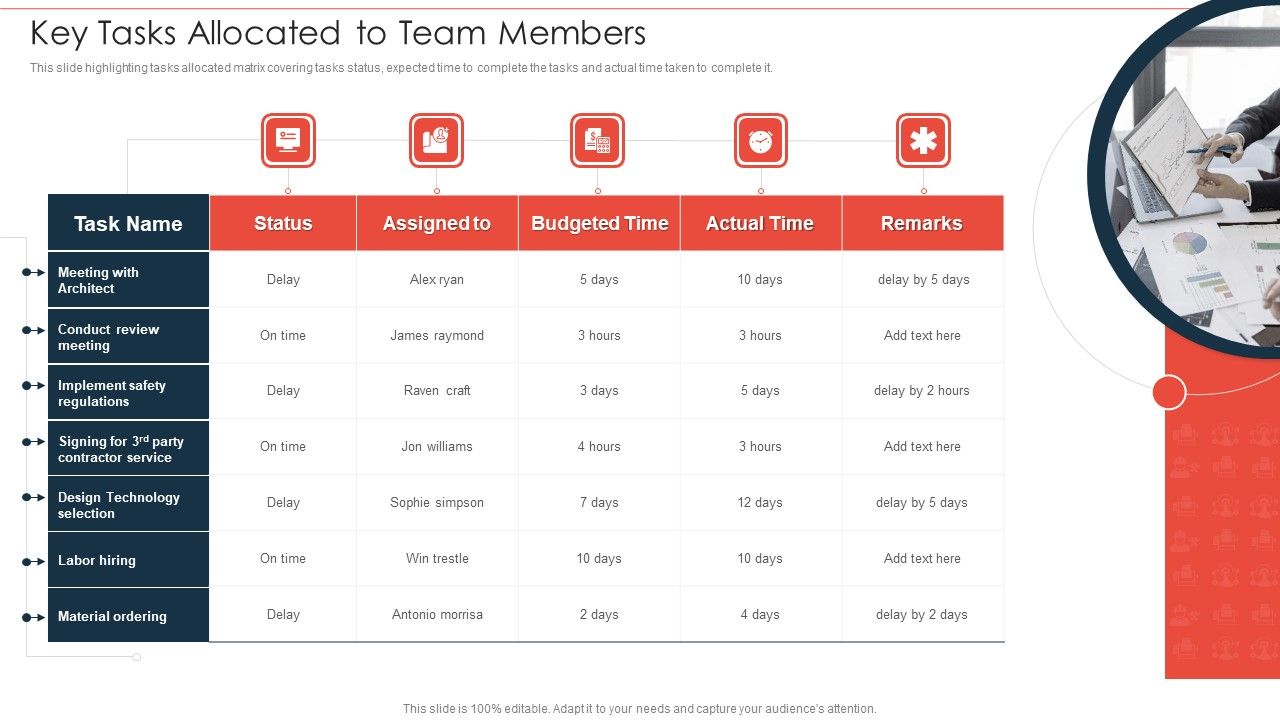Viewport: 1280px width, 720px height.
Task: Click the 4 days actual time cell
Action: 760,615
